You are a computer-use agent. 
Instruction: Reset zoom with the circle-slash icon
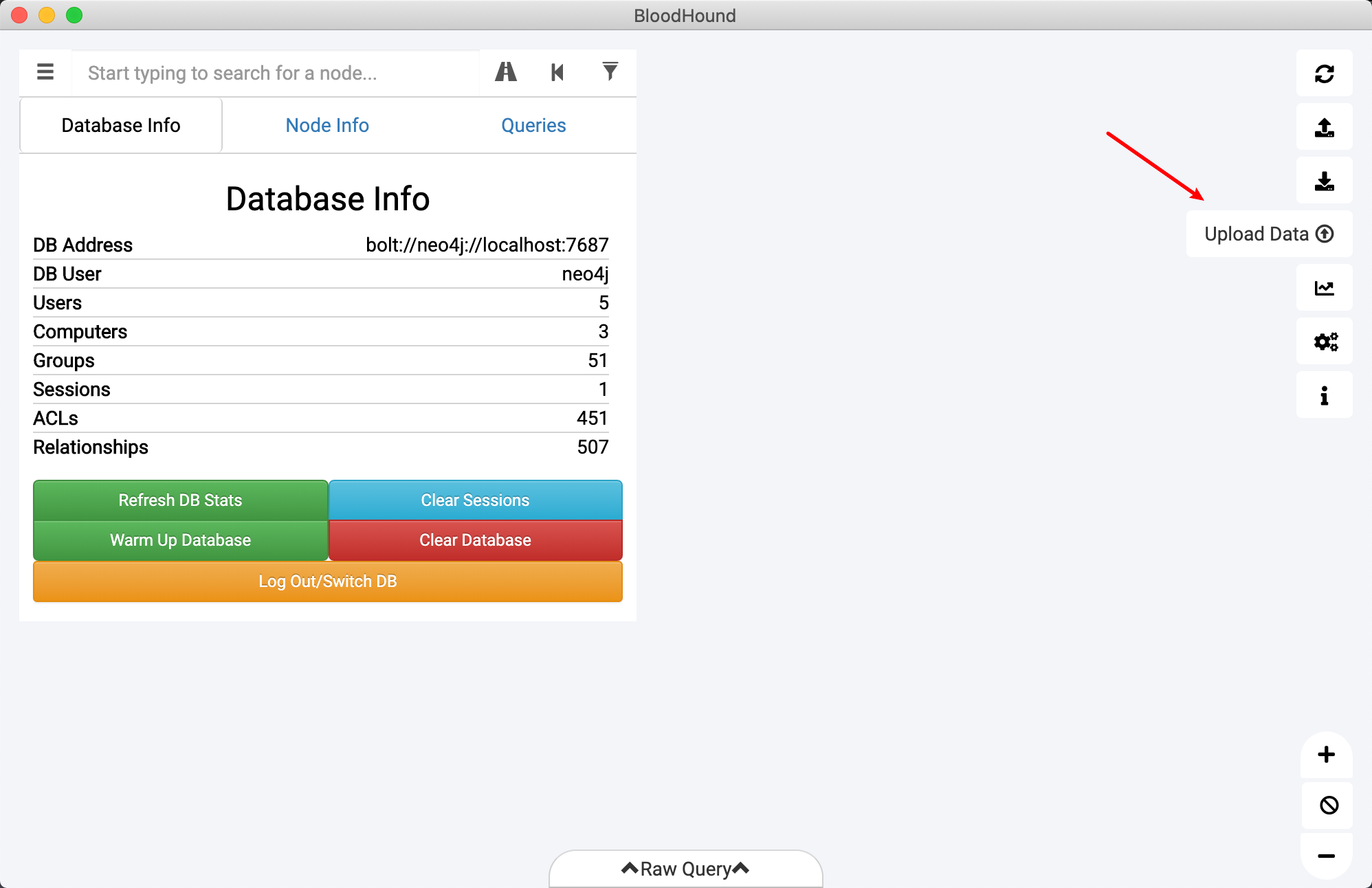pyautogui.click(x=1328, y=805)
